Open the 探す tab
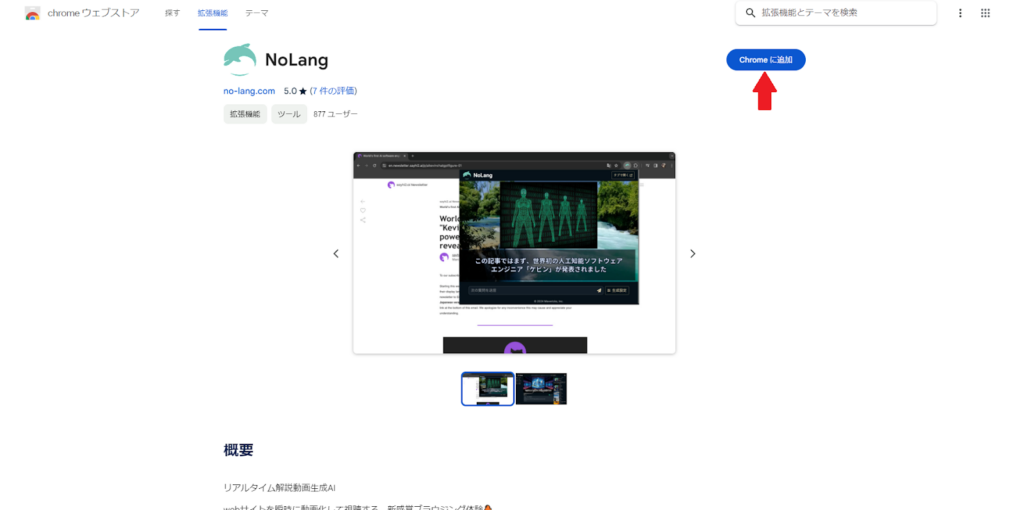This screenshot has width=1024, height=510. [172, 13]
